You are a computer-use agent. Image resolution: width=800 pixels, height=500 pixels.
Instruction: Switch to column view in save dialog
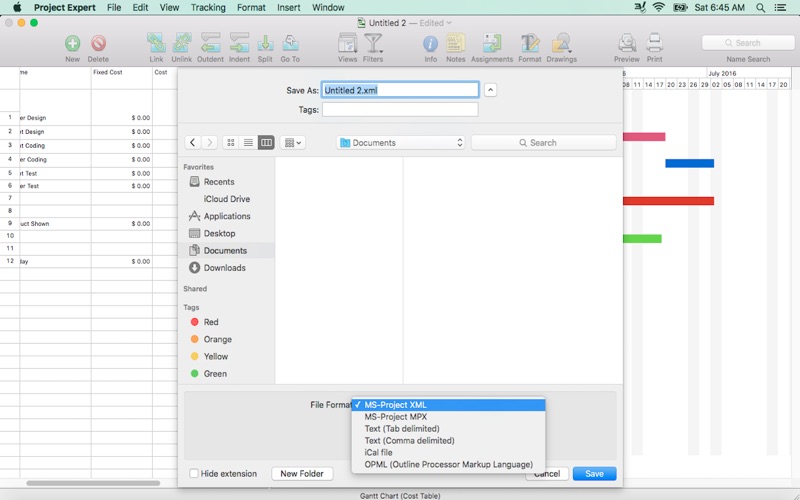(266, 143)
